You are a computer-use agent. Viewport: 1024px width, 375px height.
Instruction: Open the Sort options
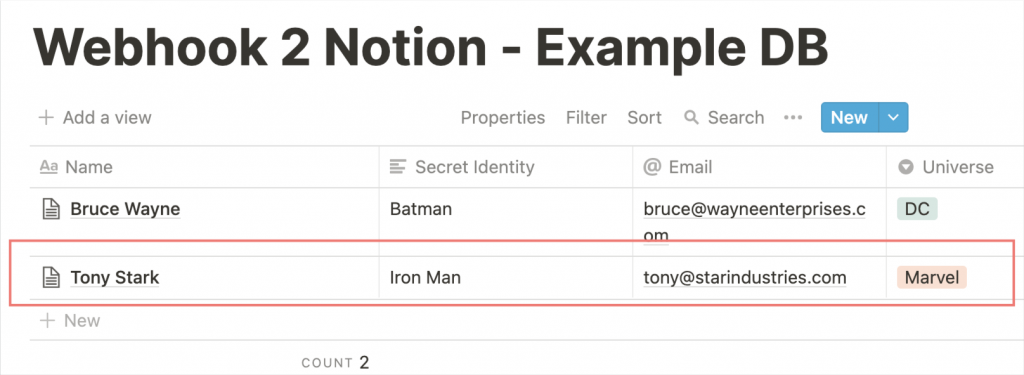pos(644,118)
